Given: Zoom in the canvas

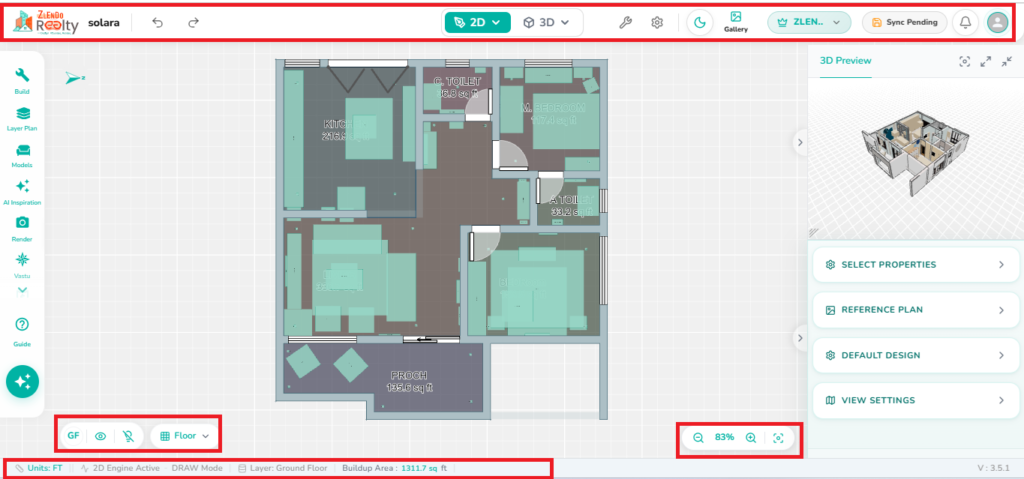Looking at the screenshot, I should 751,438.
